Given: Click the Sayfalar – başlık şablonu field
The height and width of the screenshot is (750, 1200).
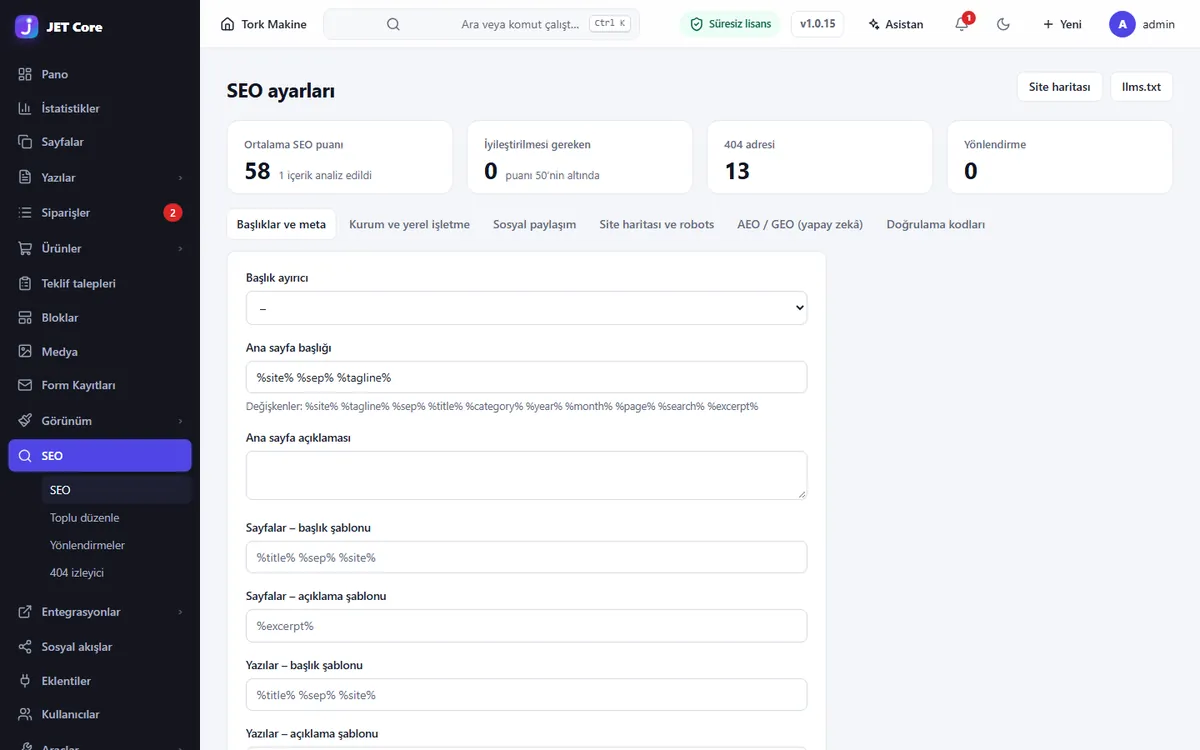Looking at the screenshot, I should pyautogui.click(x=526, y=557).
